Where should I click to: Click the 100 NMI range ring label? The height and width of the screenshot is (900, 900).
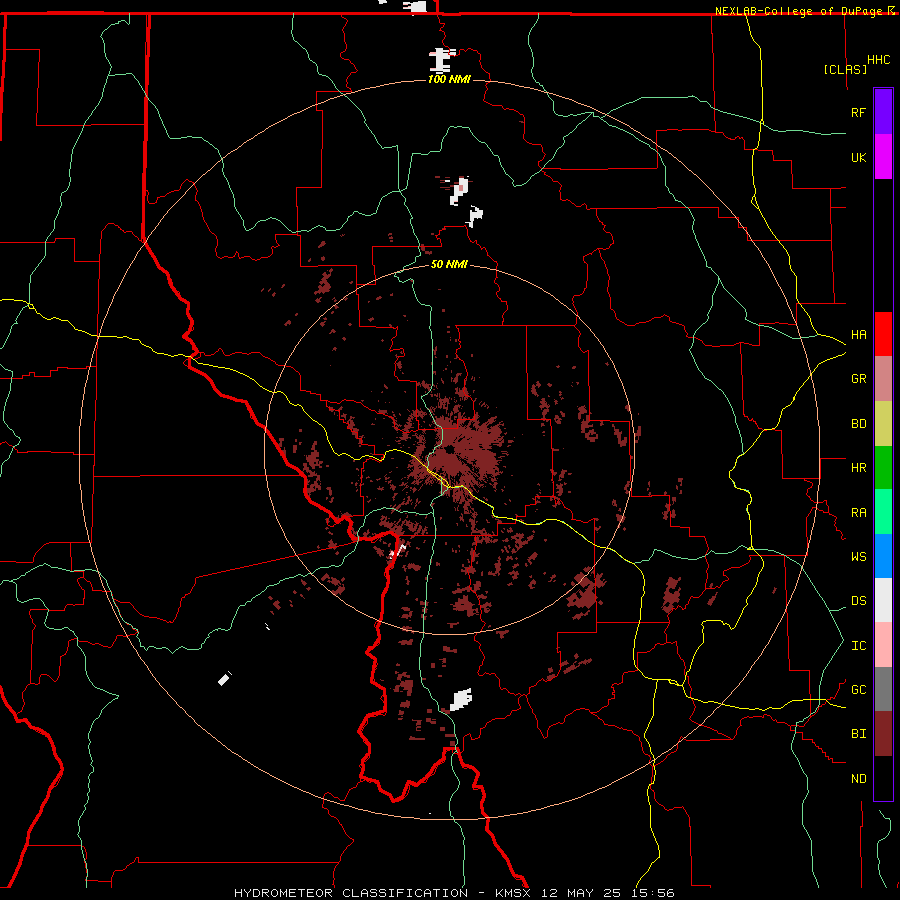point(449,79)
